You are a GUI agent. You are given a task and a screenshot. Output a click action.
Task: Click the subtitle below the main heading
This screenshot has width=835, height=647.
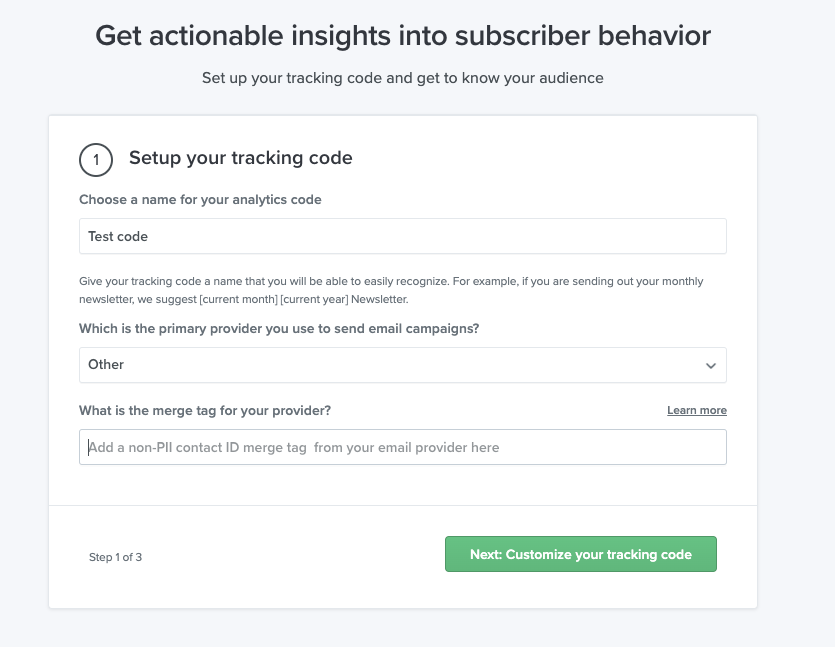click(x=402, y=77)
